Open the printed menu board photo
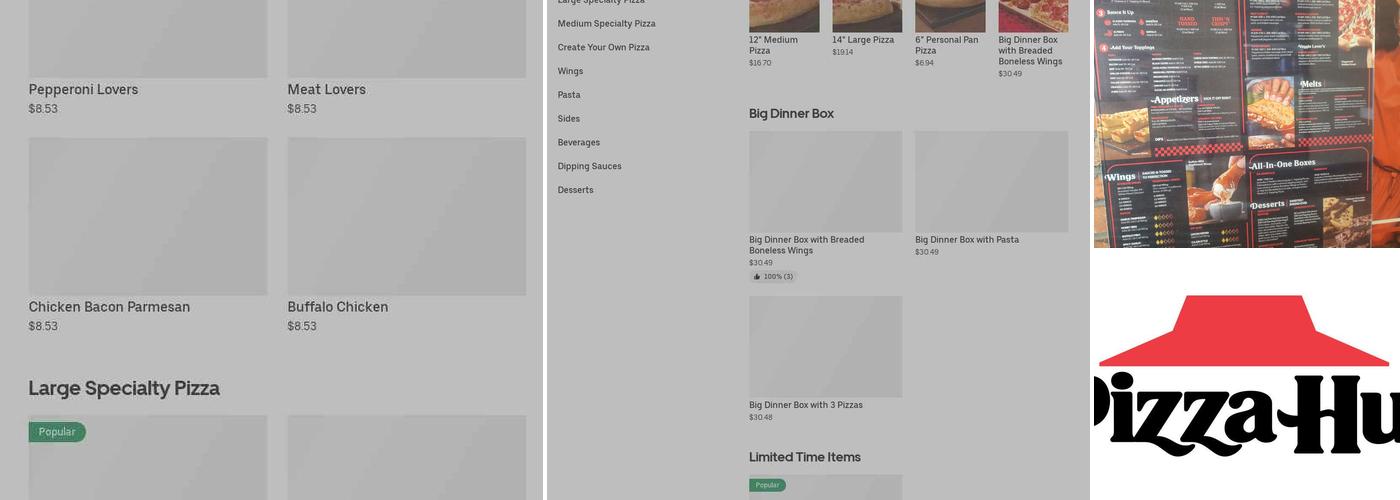Image resolution: width=1400 pixels, height=500 pixels. pos(1247,123)
